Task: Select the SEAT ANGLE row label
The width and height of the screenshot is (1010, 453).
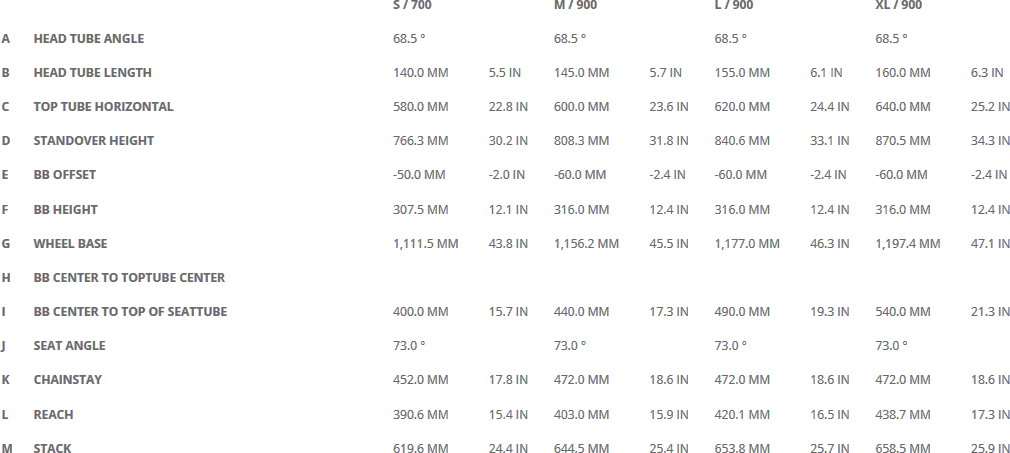Action: point(69,346)
